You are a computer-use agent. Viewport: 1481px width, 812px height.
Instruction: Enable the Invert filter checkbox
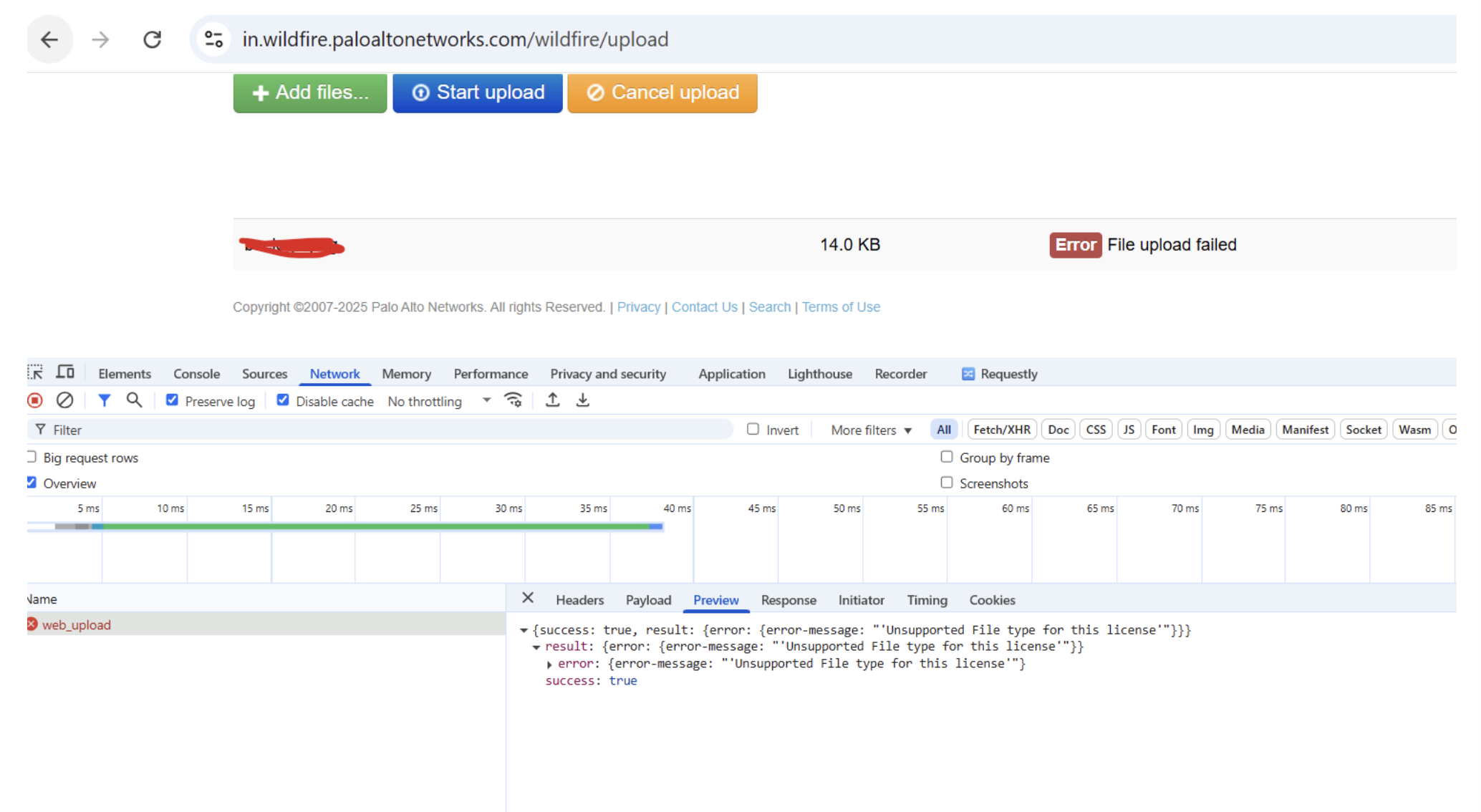(753, 429)
